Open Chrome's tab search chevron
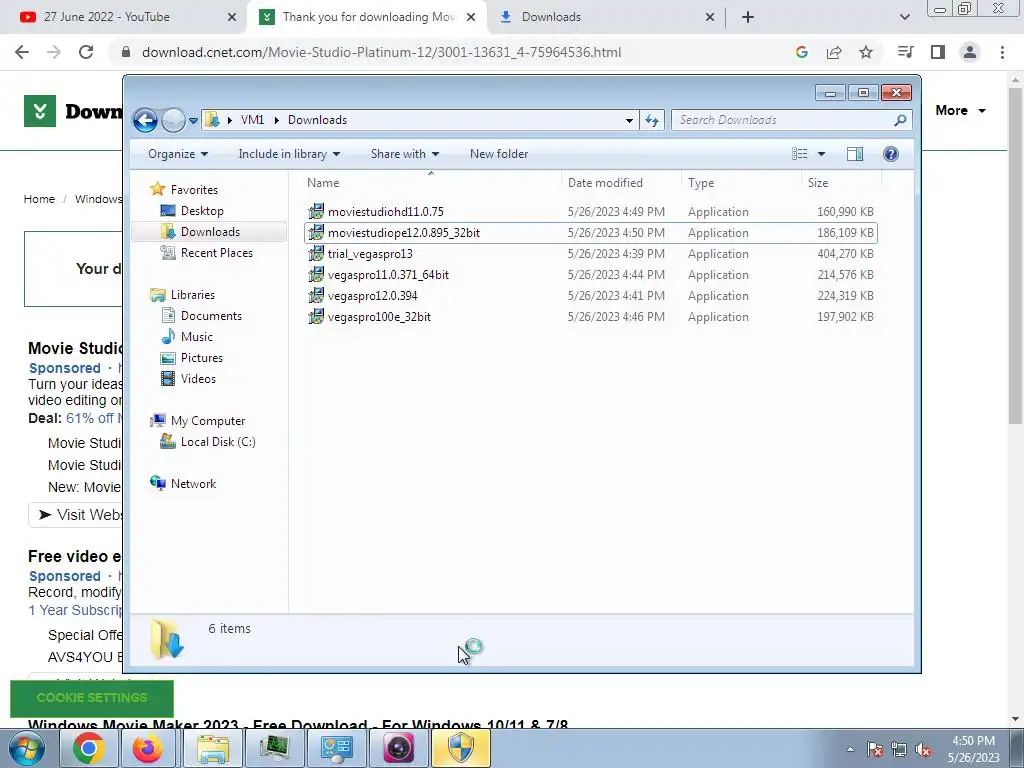The width and height of the screenshot is (1024, 768). (x=904, y=17)
